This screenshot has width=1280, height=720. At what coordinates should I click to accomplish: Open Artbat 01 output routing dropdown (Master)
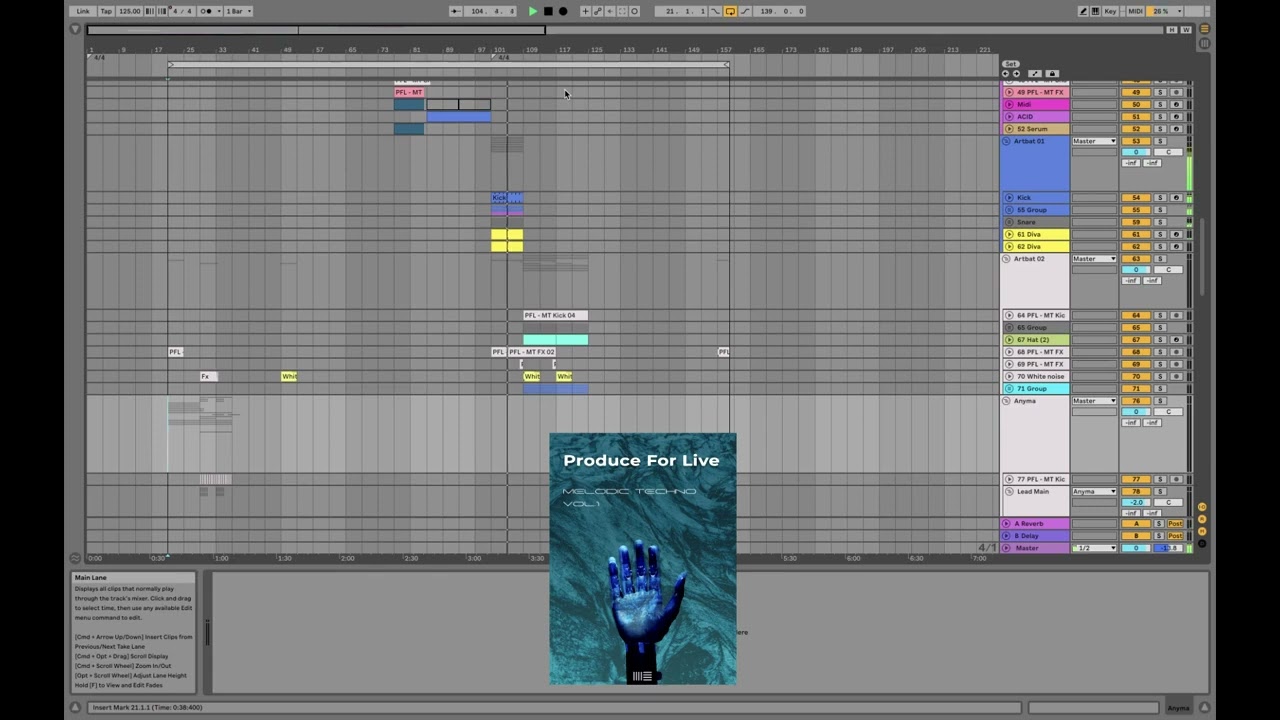pos(1094,141)
